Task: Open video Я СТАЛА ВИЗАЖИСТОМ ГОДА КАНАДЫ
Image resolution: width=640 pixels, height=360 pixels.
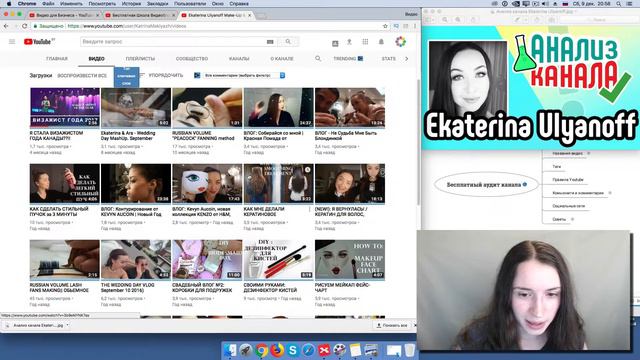Action: coord(56,136)
